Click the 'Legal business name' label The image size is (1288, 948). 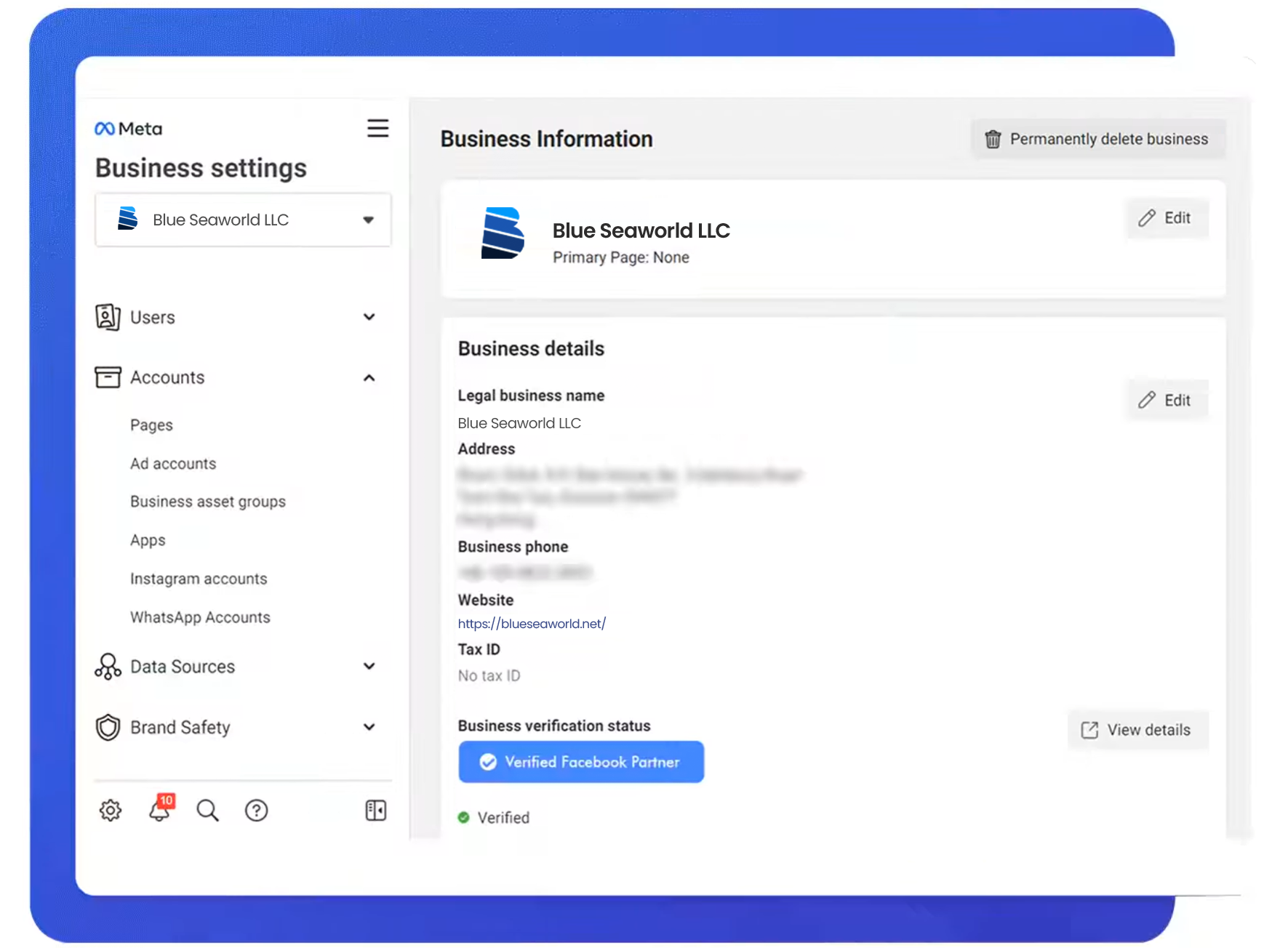point(531,395)
